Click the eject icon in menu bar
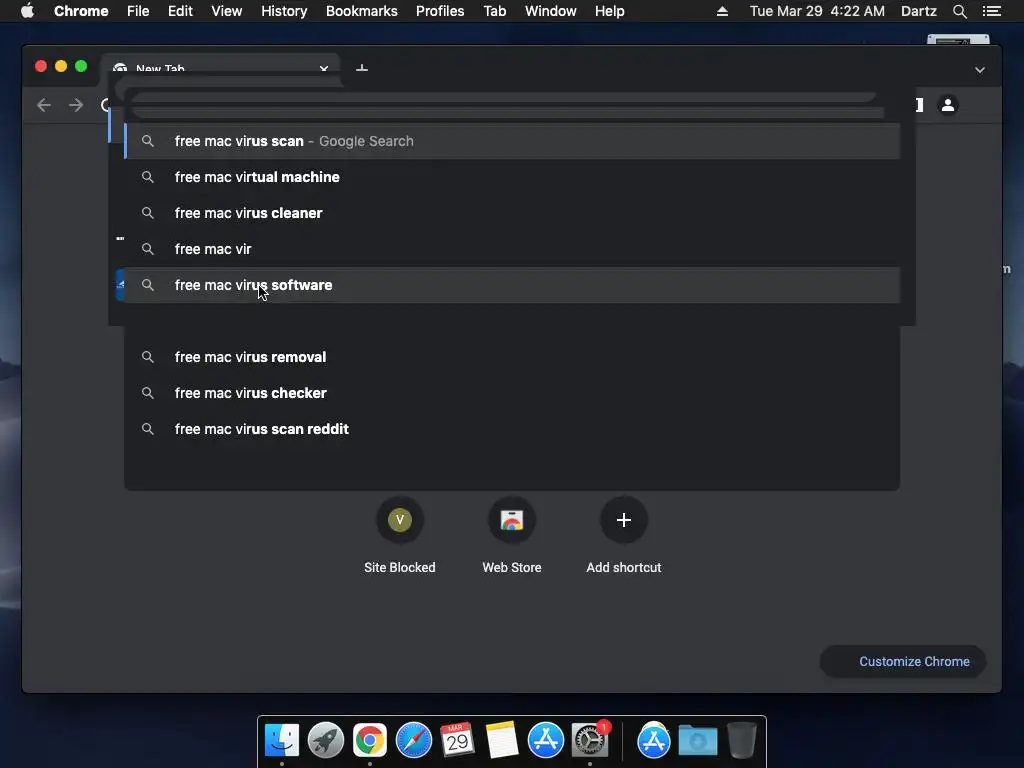This screenshot has height=768, width=1024. [x=722, y=11]
